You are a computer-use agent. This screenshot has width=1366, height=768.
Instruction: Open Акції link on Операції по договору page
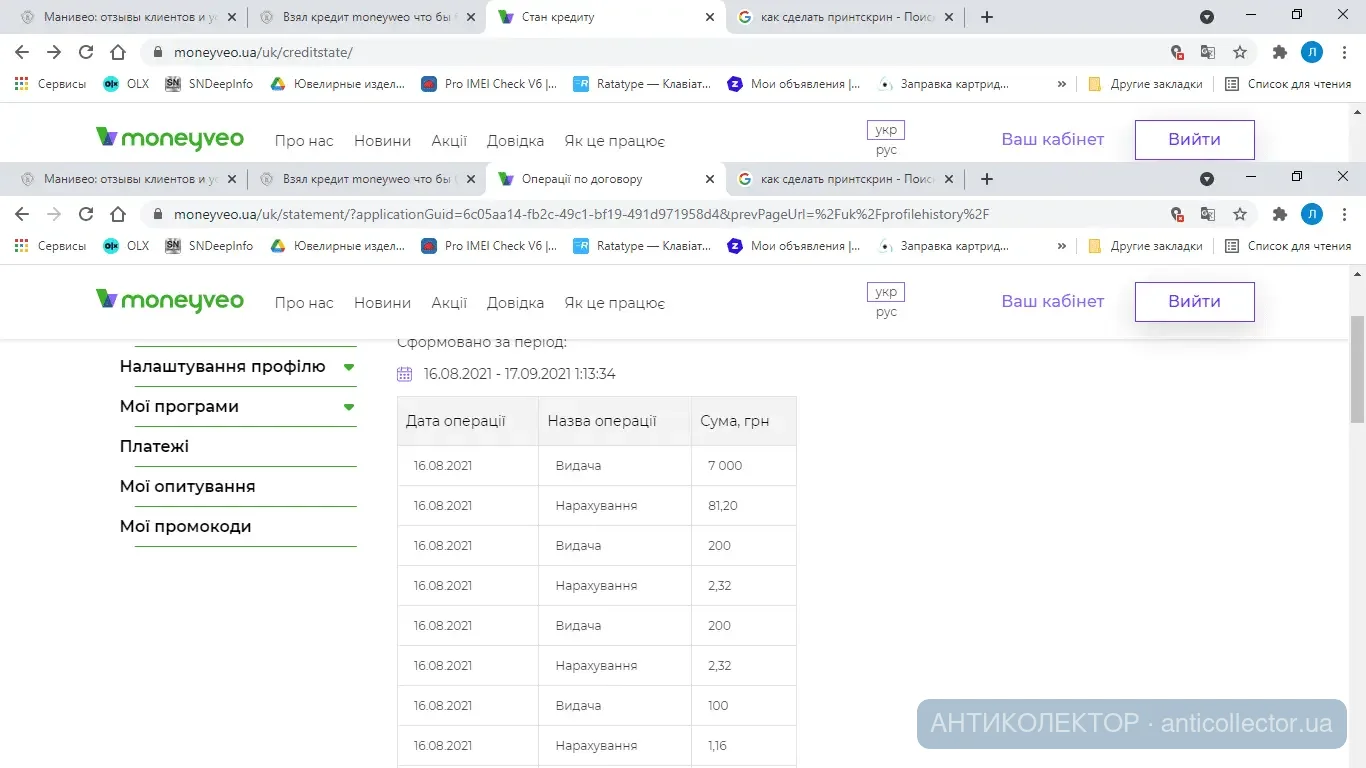(449, 302)
